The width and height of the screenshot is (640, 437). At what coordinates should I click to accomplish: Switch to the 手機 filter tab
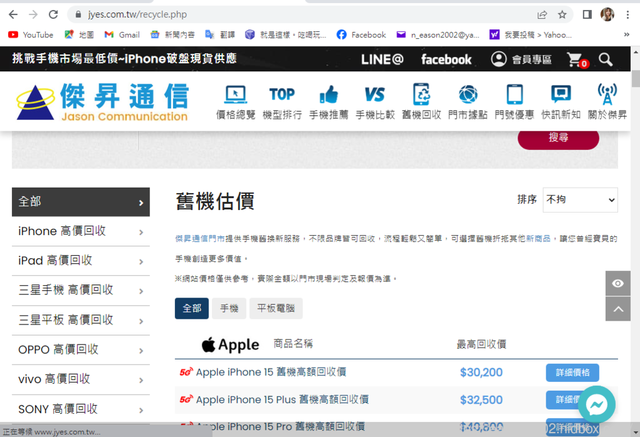(x=228, y=309)
